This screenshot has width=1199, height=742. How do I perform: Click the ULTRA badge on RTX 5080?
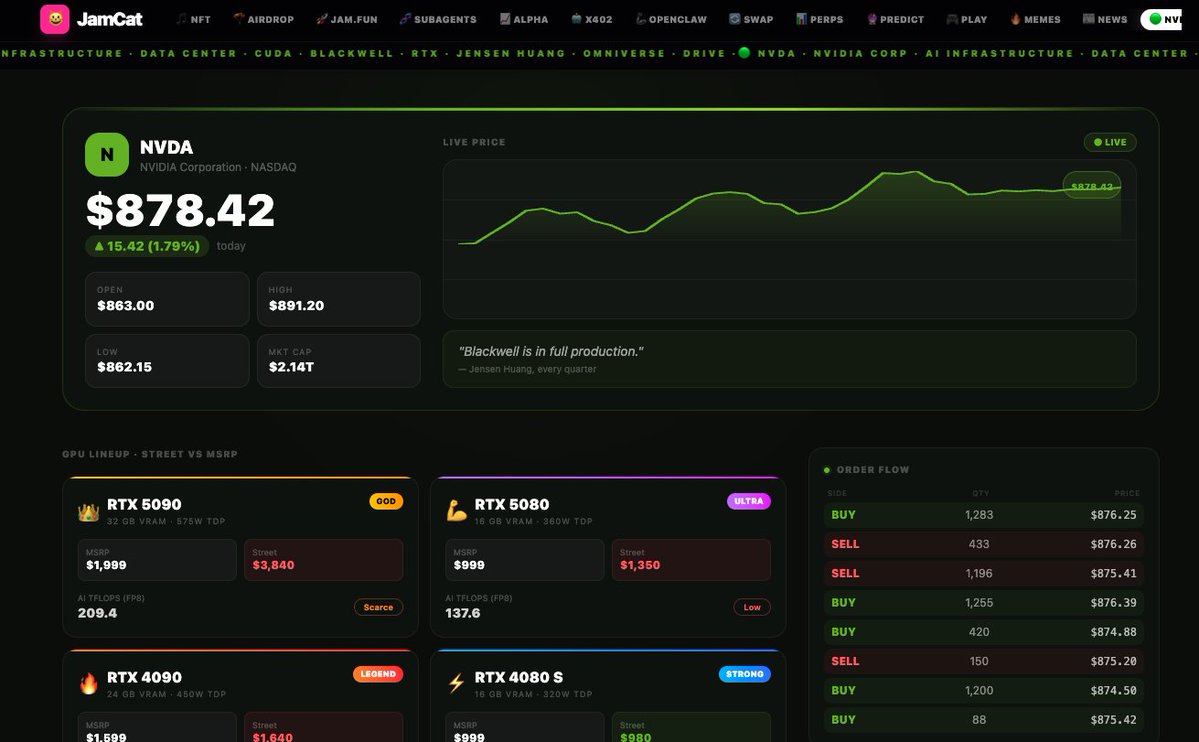749,501
